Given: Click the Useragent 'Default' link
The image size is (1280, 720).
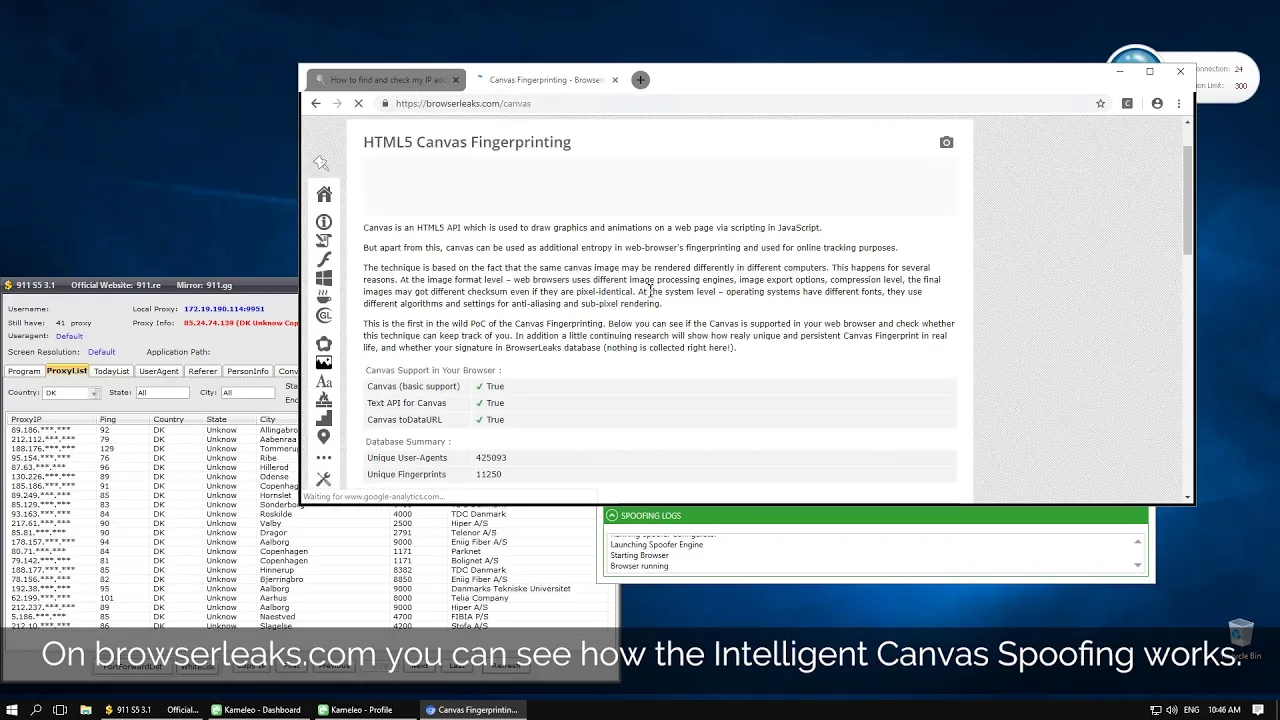Looking at the screenshot, I should tap(69, 336).
